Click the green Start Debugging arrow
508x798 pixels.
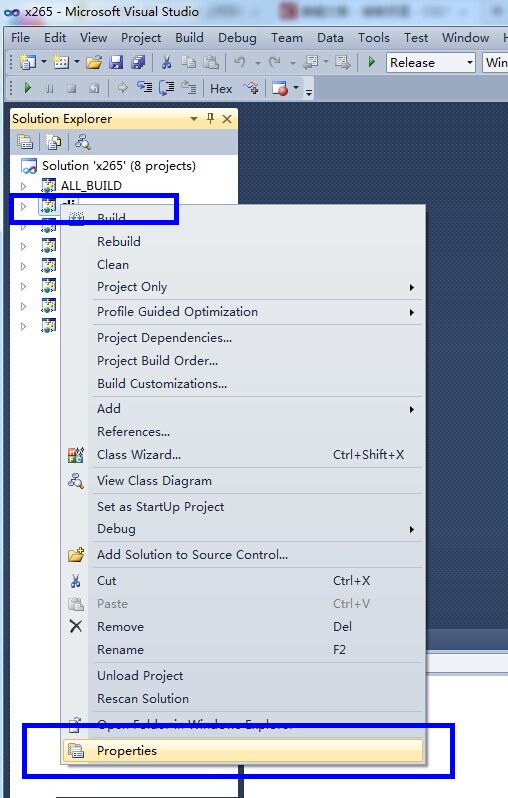[372, 62]
